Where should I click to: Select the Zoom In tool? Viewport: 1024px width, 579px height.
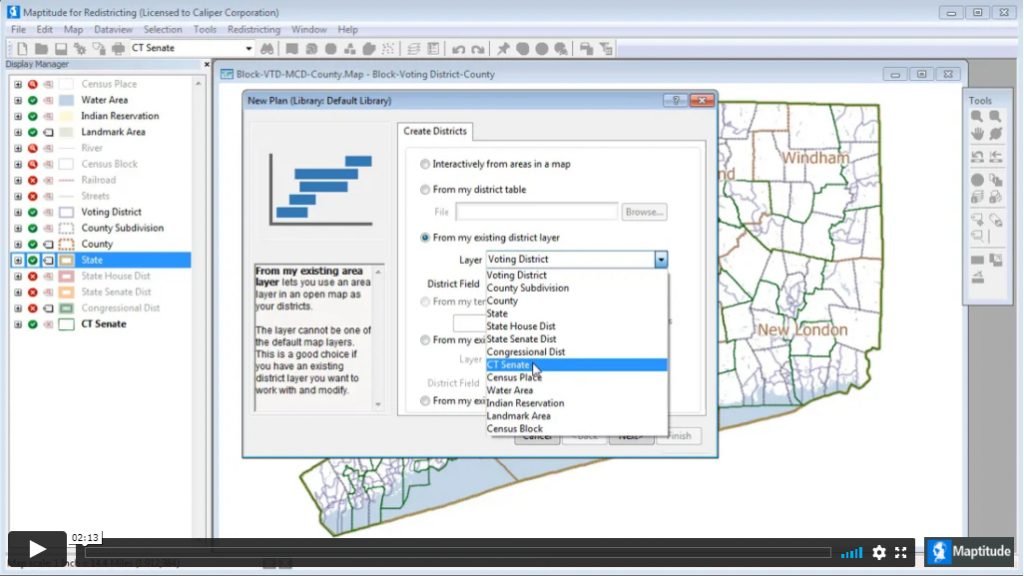click(978, 117)
